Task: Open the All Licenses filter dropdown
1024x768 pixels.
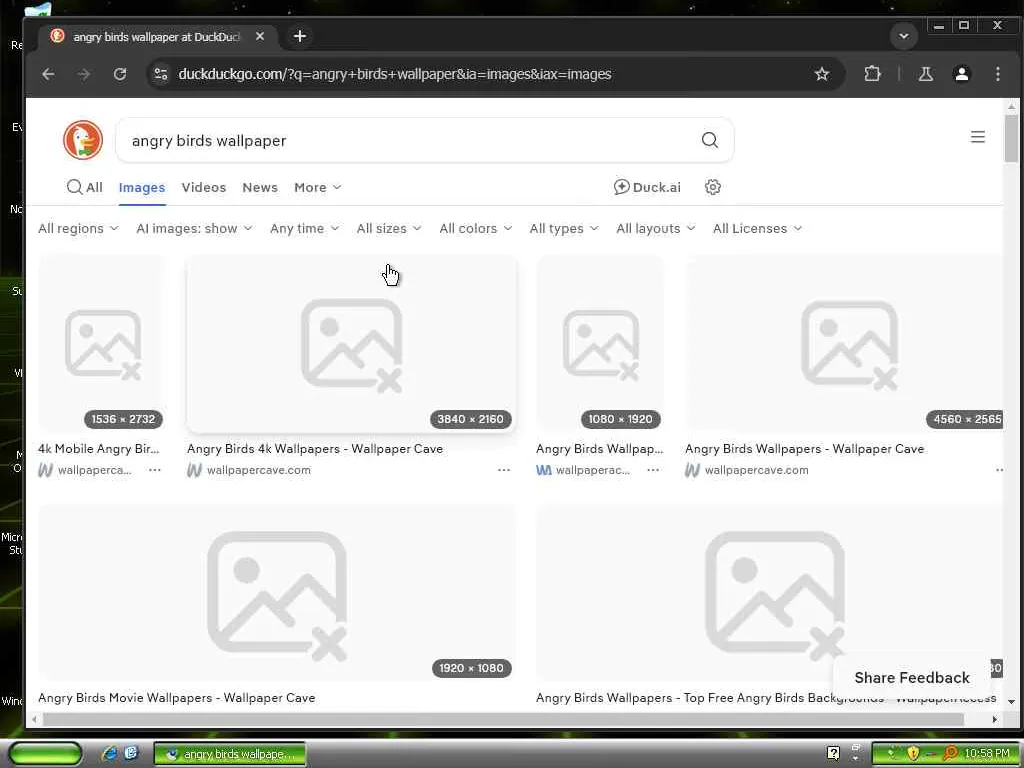Action: (x=757, y=229)
